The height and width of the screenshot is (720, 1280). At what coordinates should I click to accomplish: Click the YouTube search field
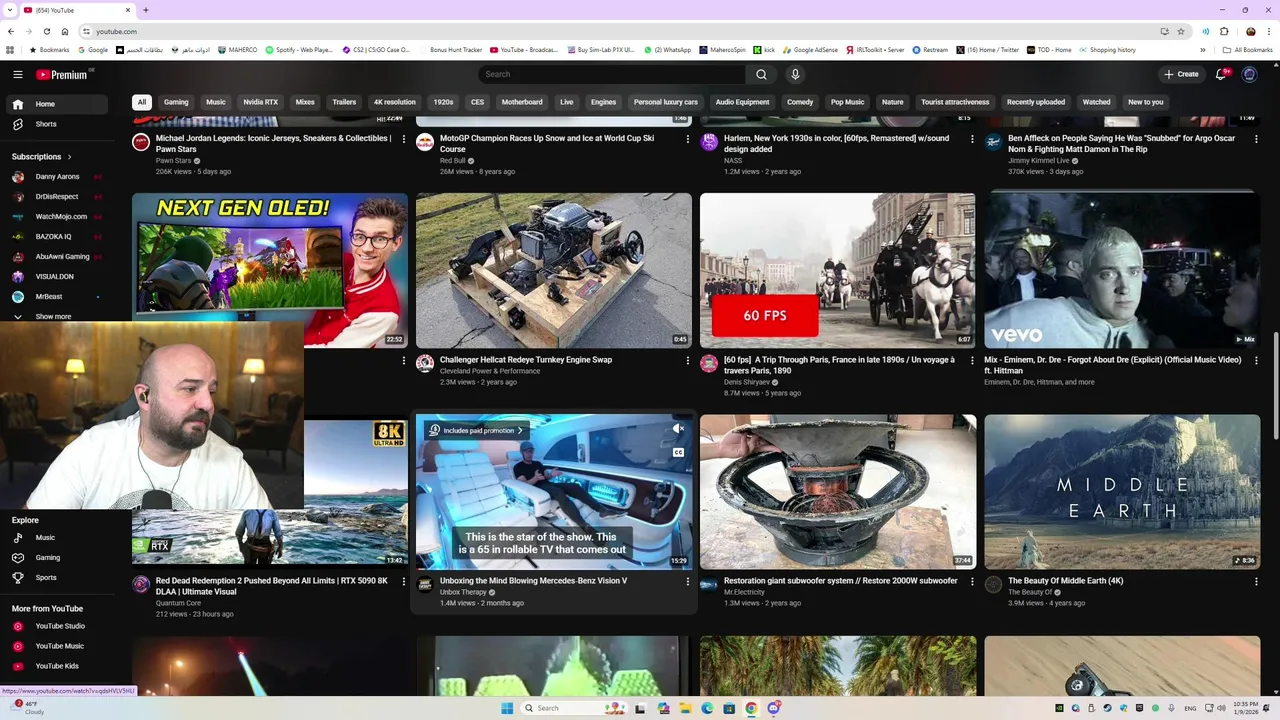tap(611, 74)
